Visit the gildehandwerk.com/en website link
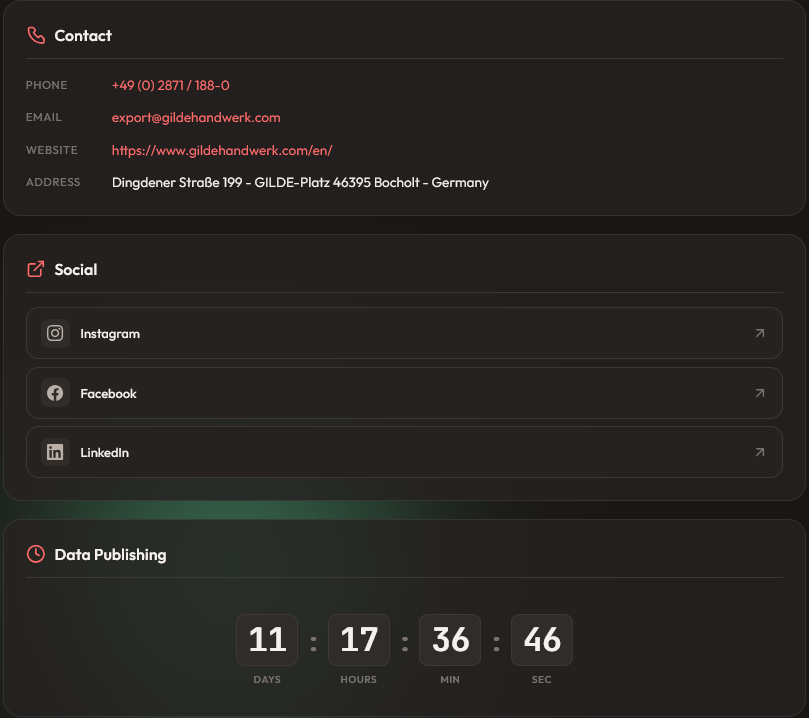This screenshot has width=809, height=718. 222,151
